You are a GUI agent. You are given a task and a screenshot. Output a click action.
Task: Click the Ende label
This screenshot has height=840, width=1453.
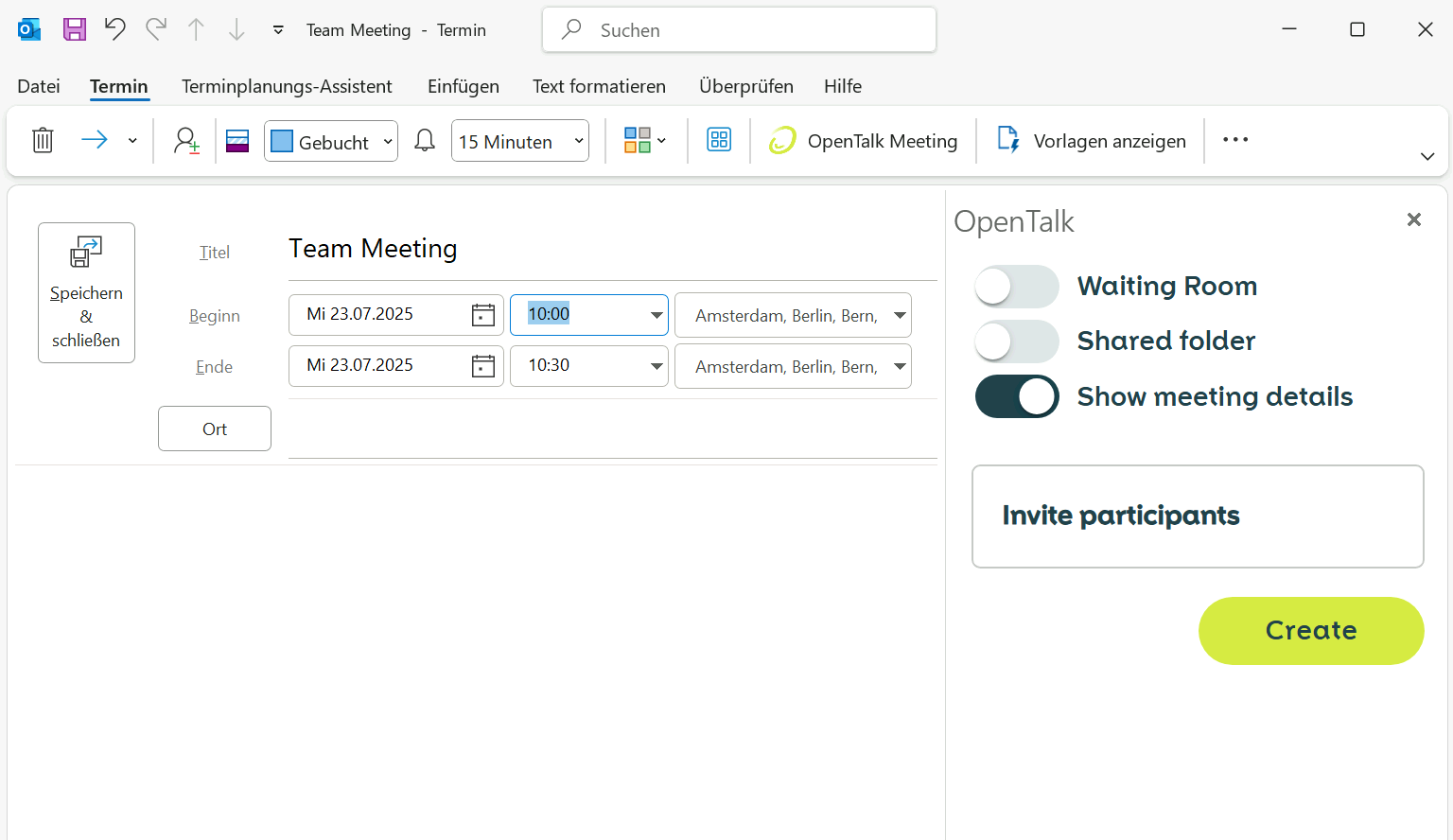click(215, 367)
